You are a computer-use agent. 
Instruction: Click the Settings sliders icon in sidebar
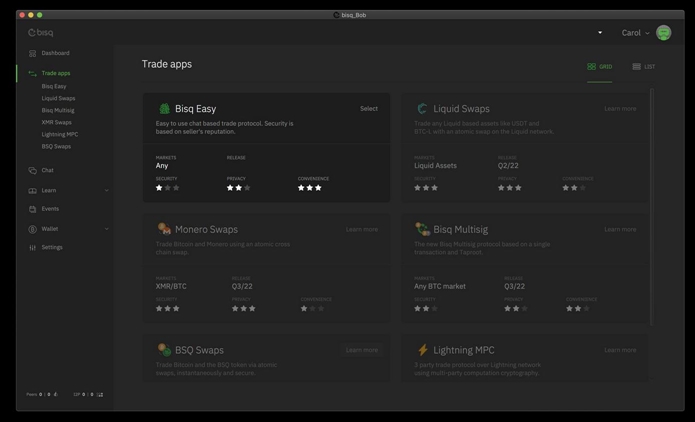point(32,248)
